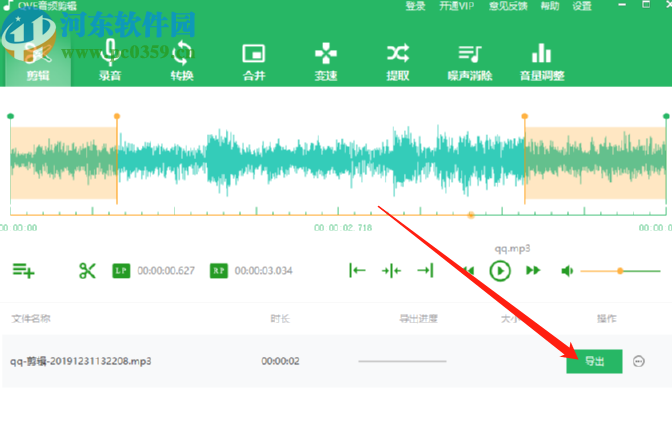Click the 登录 login link
Screen dimensions: 672x436
(415, 6)
